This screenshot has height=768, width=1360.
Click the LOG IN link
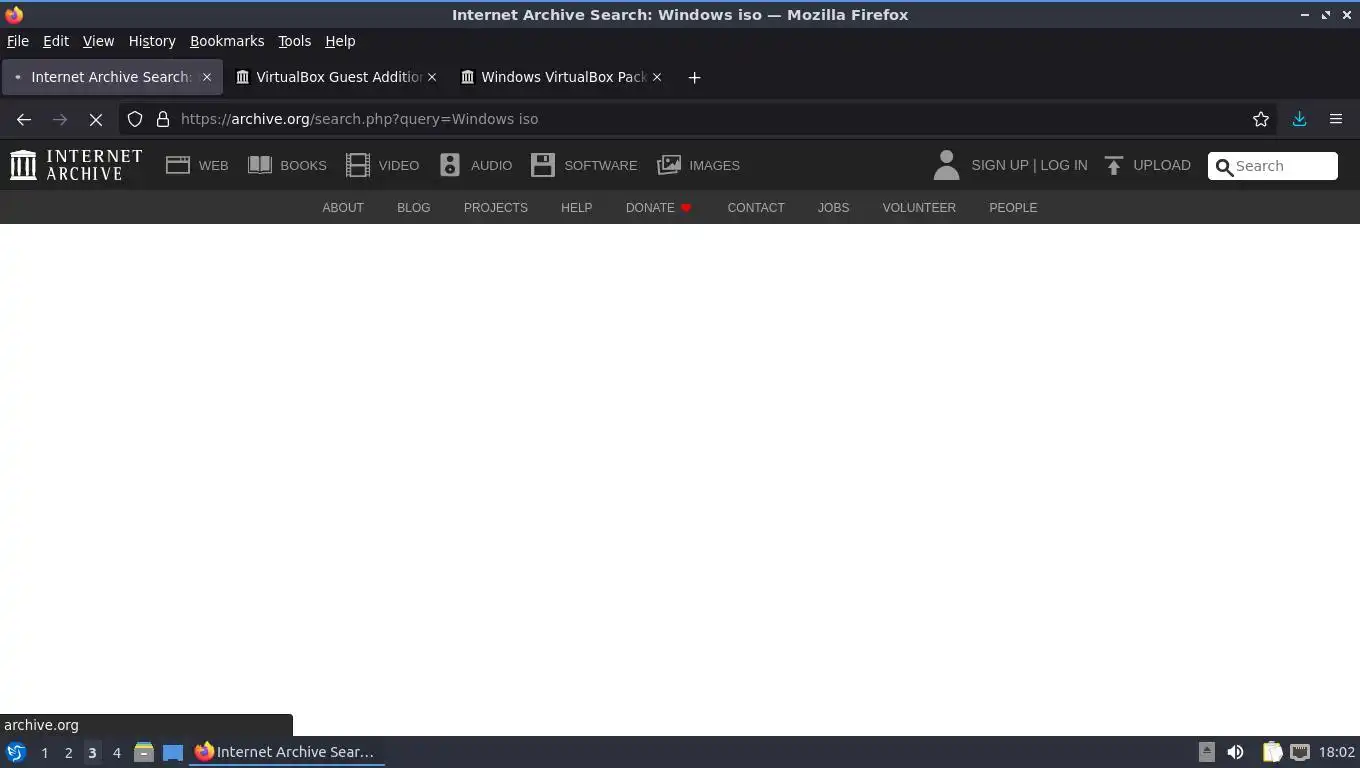pyautogui.click(x=1064, y=165)
